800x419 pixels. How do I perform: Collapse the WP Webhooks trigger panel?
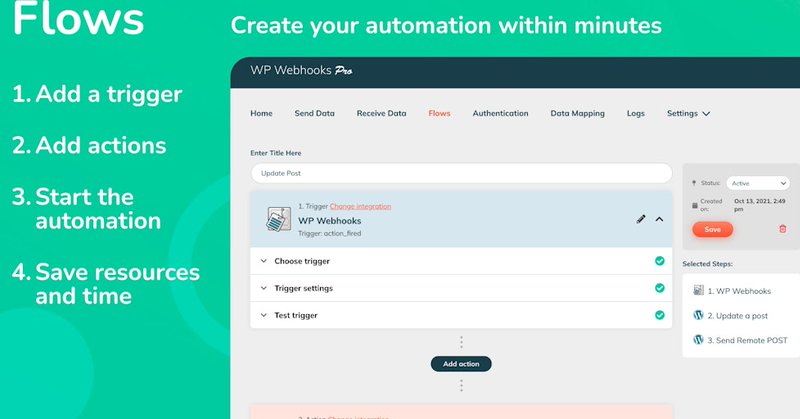point(659,219)
